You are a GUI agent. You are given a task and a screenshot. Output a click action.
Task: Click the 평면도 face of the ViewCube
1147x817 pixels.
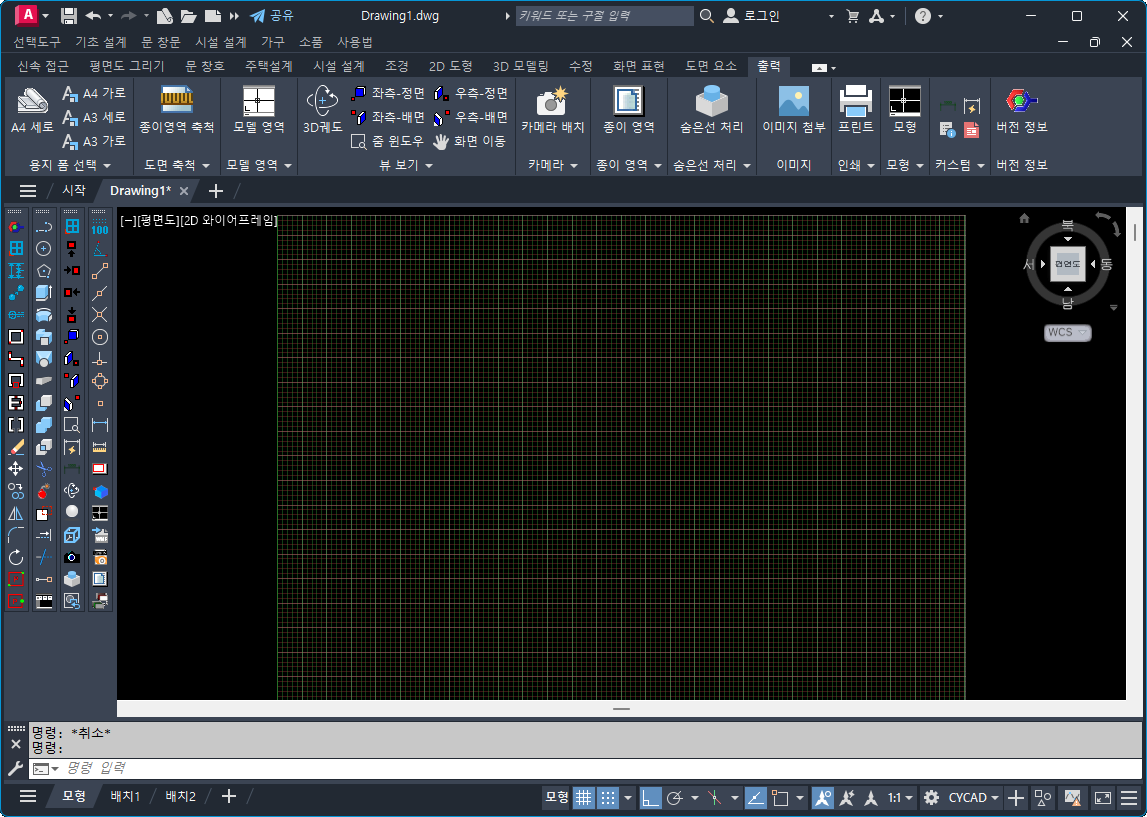(x=1067, y=264)
